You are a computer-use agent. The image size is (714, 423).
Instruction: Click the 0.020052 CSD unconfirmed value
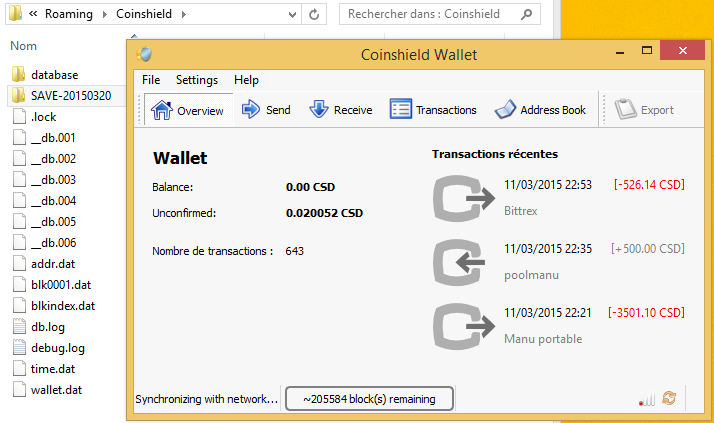pos(324,213)
